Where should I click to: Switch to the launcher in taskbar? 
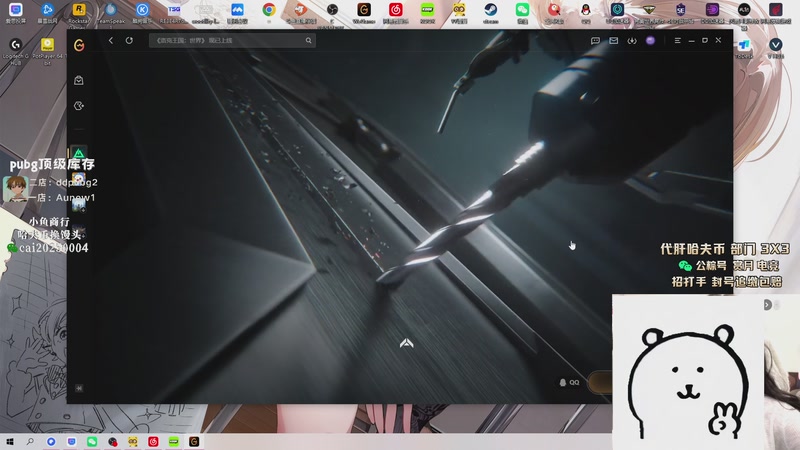tap(194, 441)
